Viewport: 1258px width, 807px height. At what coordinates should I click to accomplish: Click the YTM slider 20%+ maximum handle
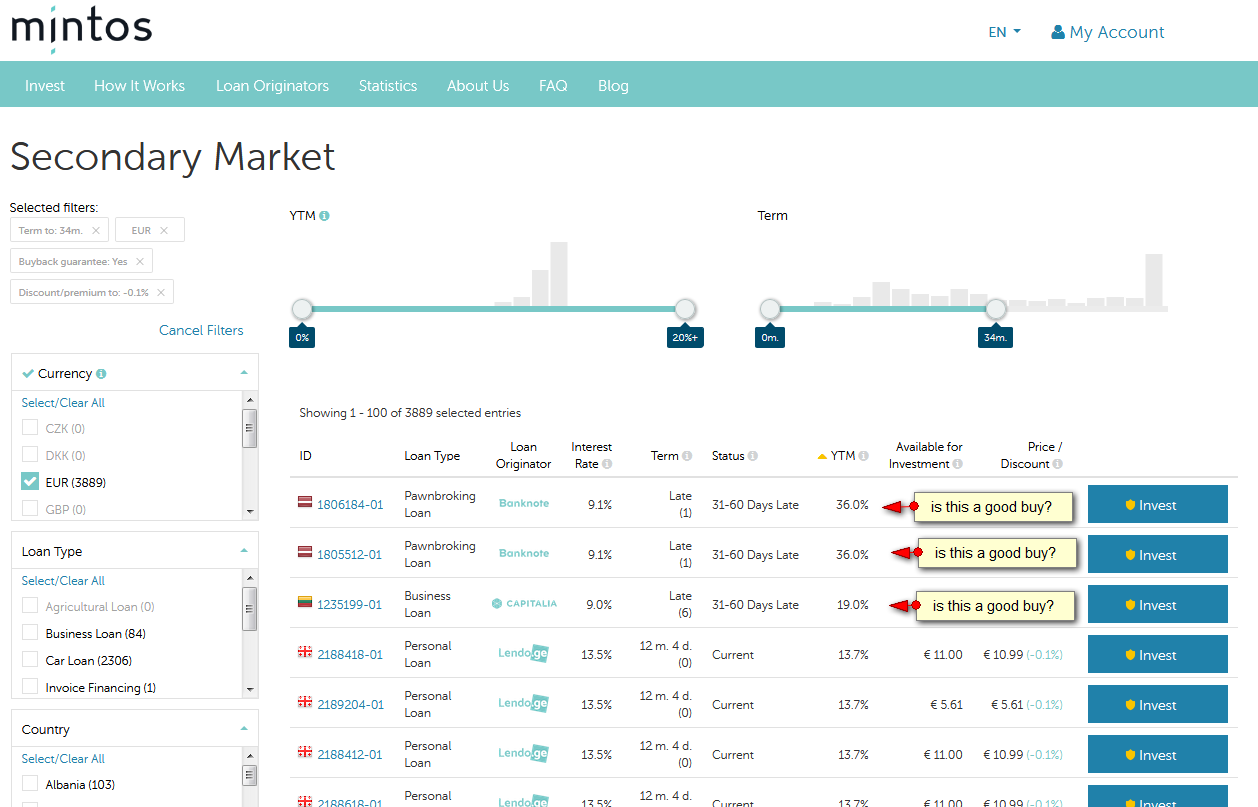[x=685, y=309]
